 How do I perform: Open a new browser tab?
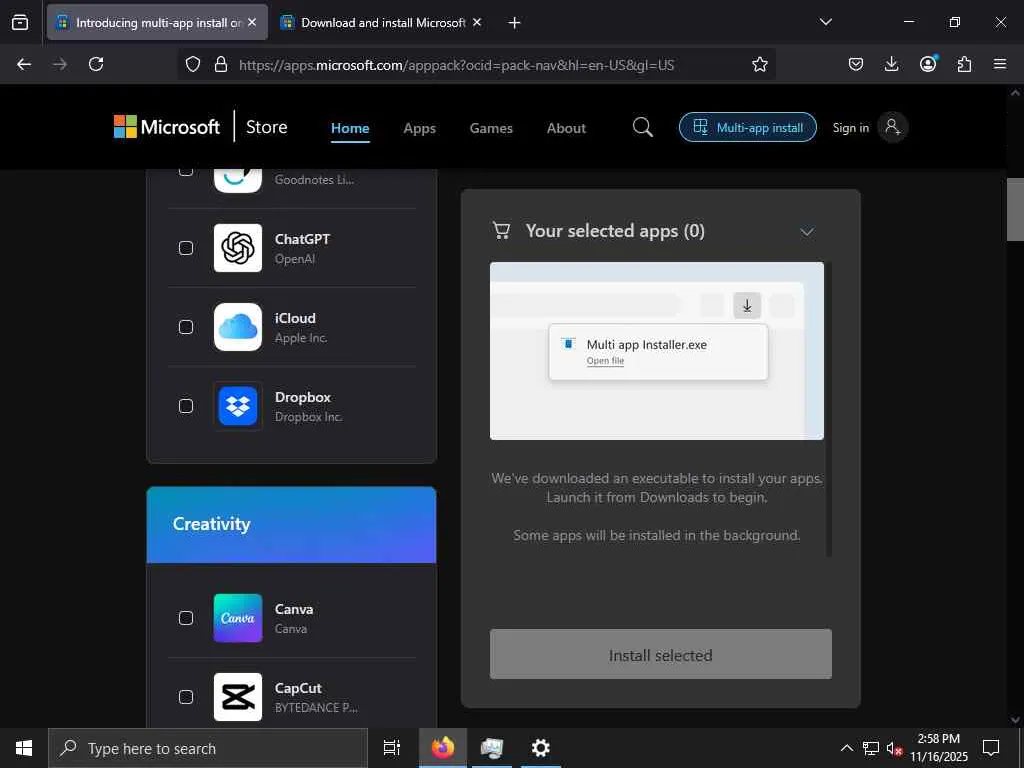pos(515,23)
